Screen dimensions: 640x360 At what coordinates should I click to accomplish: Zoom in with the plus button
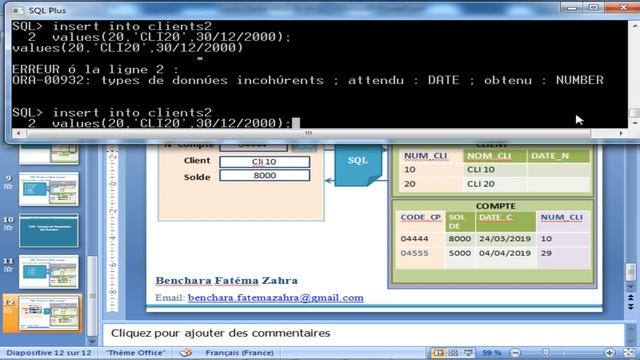609,353
